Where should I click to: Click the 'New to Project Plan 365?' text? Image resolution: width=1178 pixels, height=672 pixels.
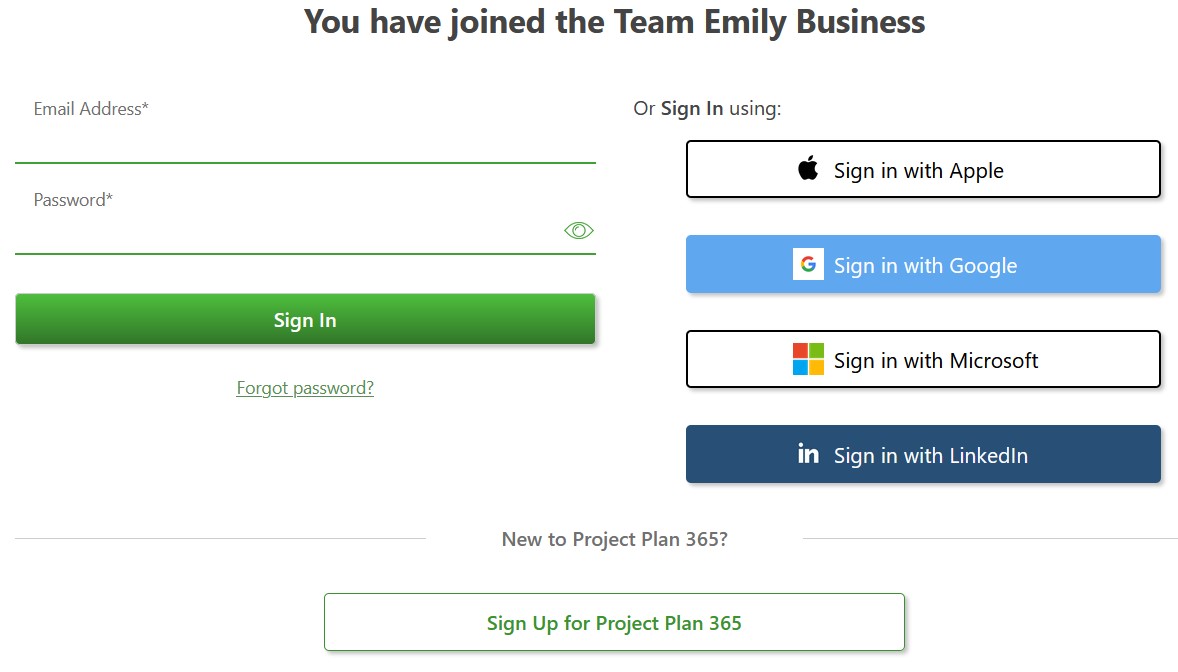coord(615,540)
